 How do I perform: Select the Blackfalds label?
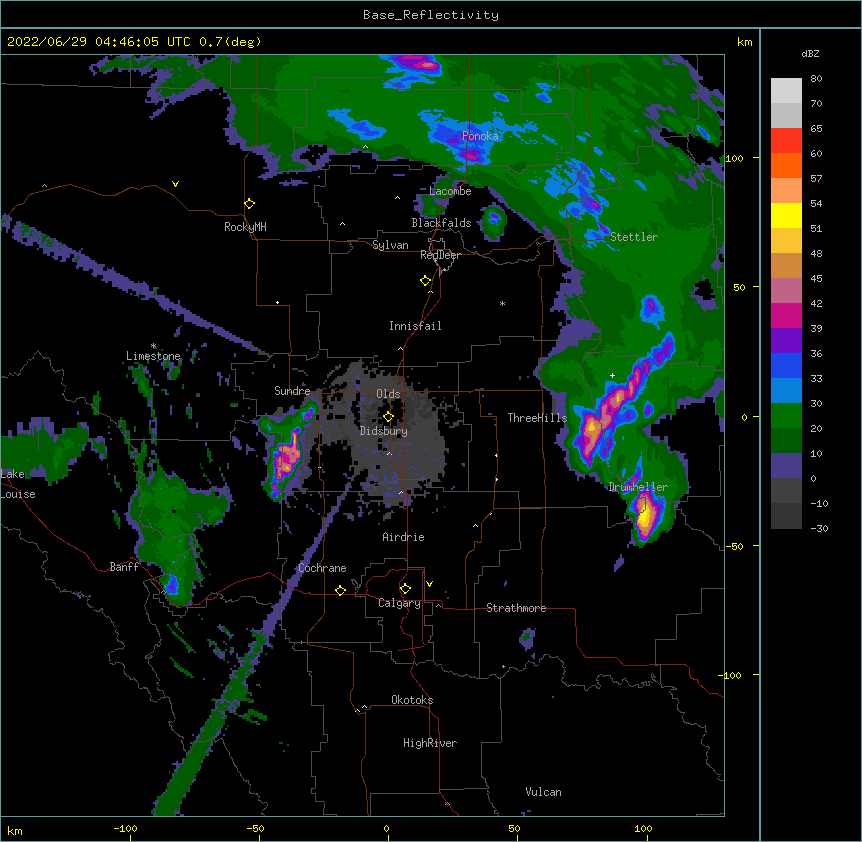(441, 223)
